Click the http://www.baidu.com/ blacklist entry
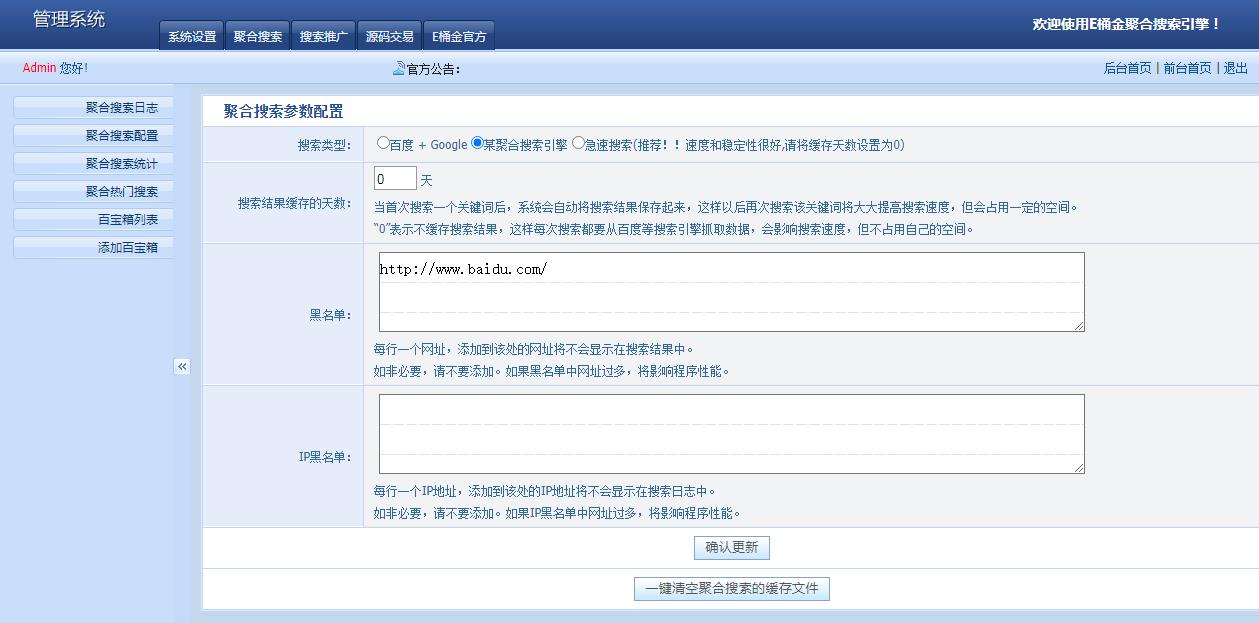1259x623 pixels. coord(463,269)
